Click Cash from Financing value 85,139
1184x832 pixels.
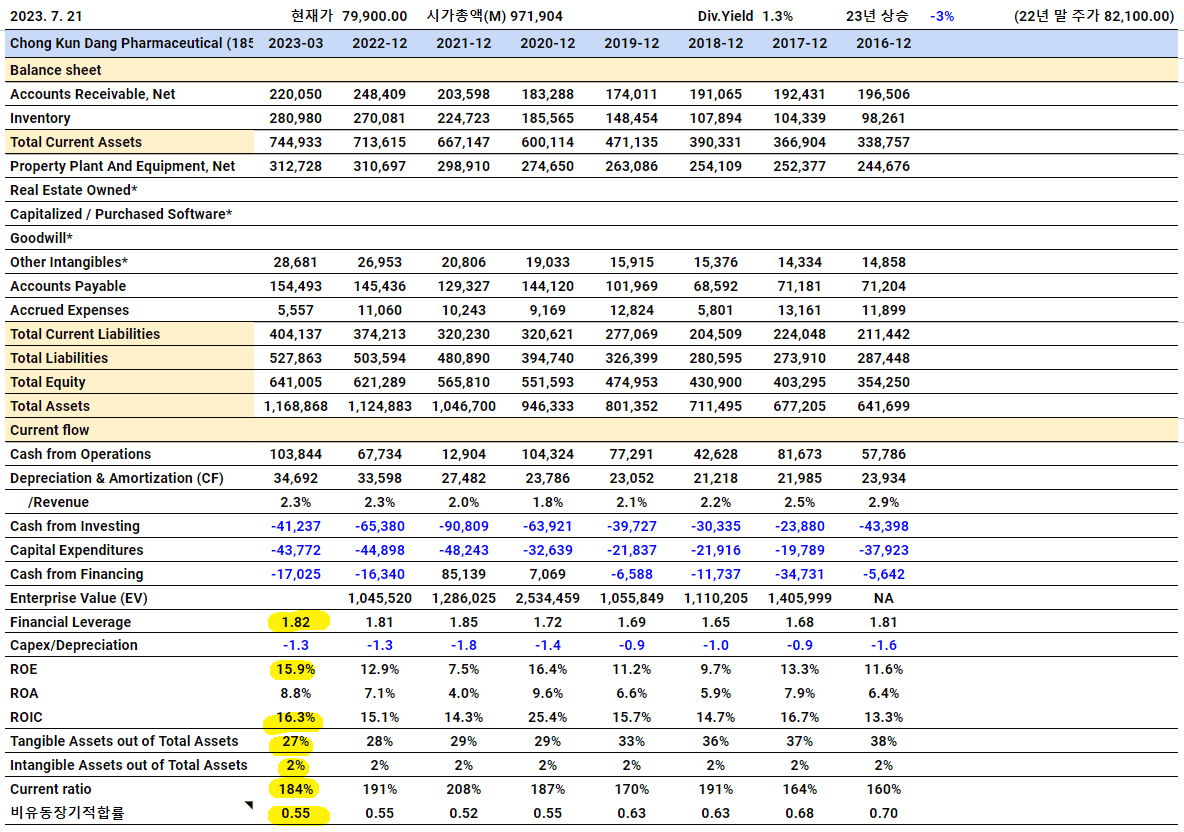(x=464, y=574)
